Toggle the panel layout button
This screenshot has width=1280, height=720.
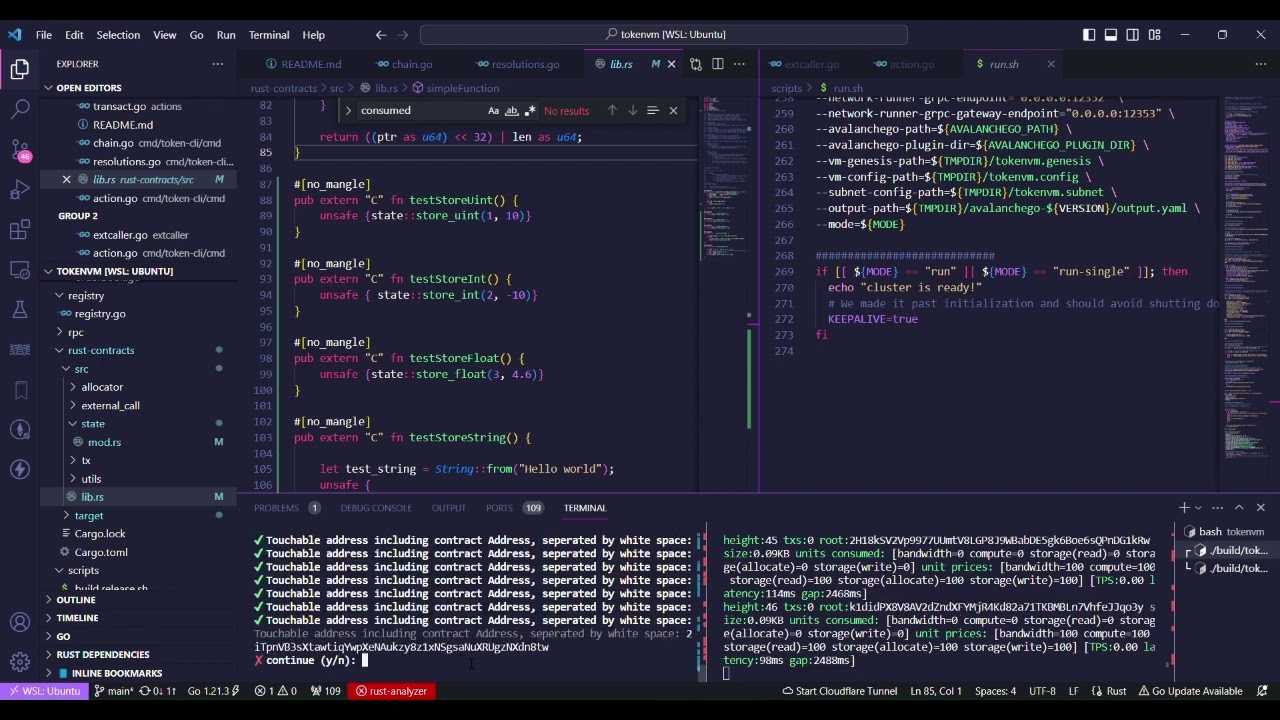point(1111,35)
